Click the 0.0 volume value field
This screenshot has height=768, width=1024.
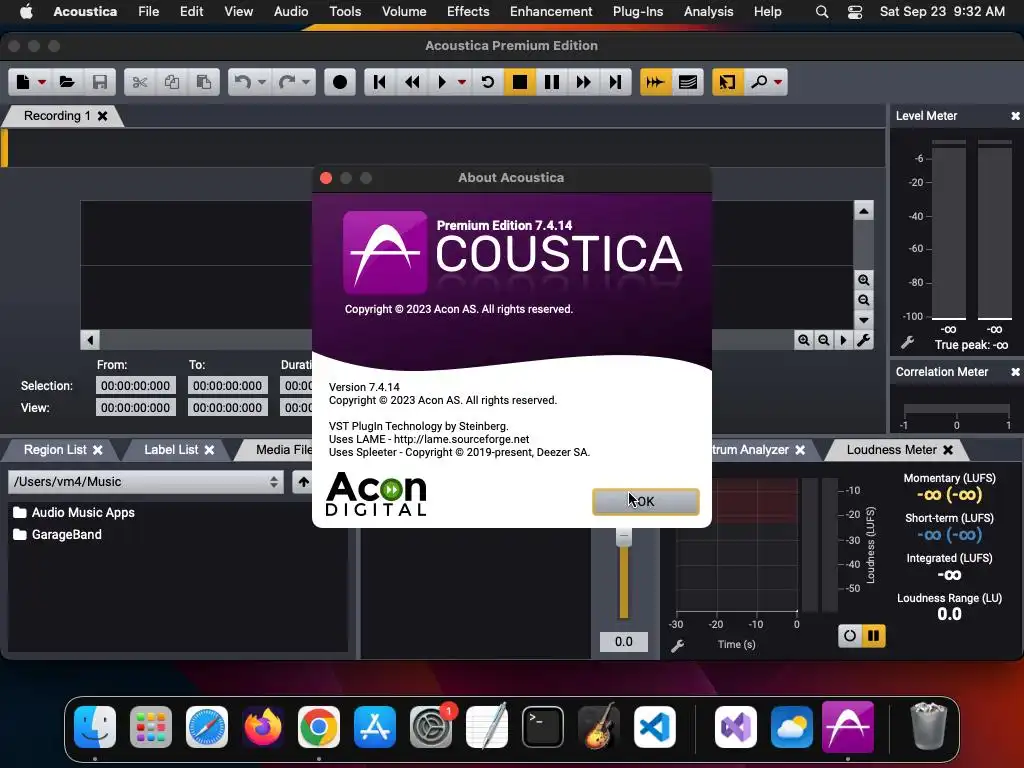coord(624,642)
